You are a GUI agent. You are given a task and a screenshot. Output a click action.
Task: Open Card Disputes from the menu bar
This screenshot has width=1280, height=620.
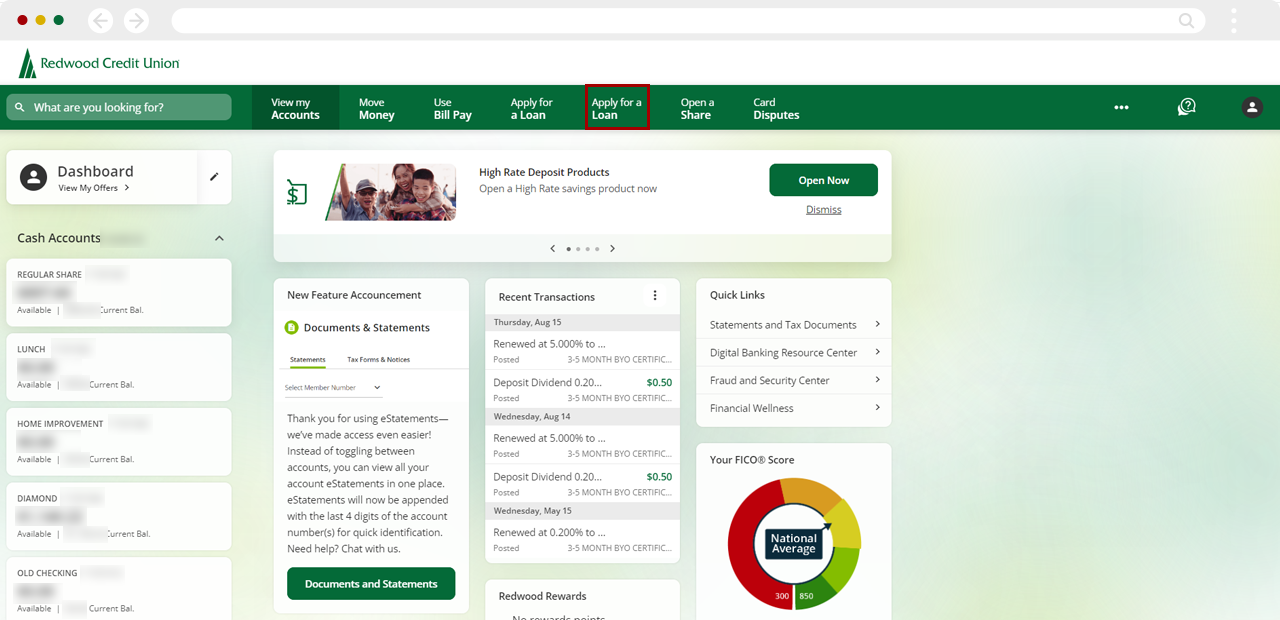coord(775,107)
